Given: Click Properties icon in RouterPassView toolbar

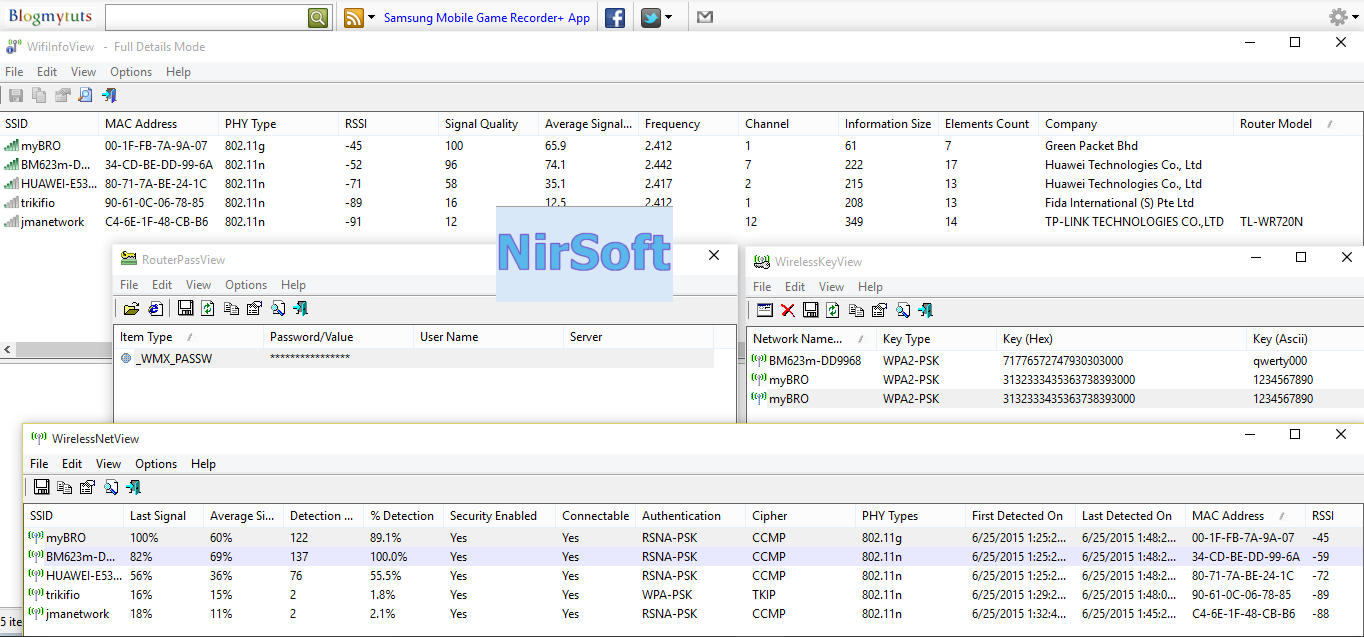Looking at the screenshot, I should [254, 309].
